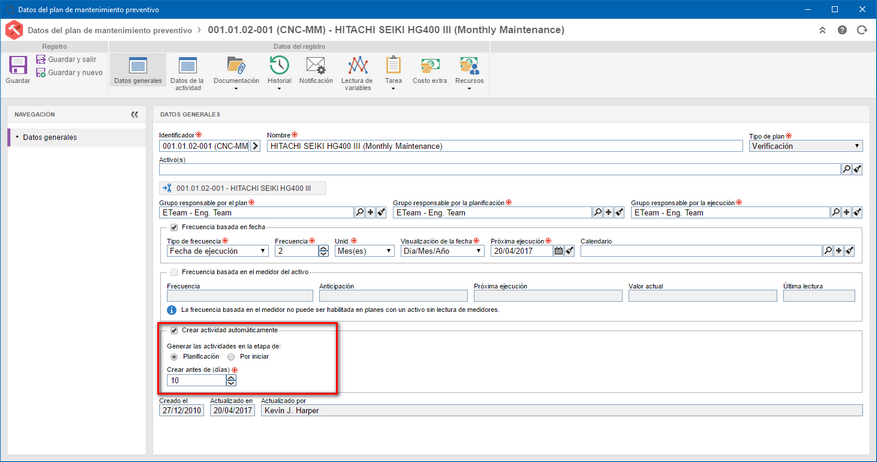877x462 pixels.
Task: Add new Grupo responsable por el plan
Action: 370,213
